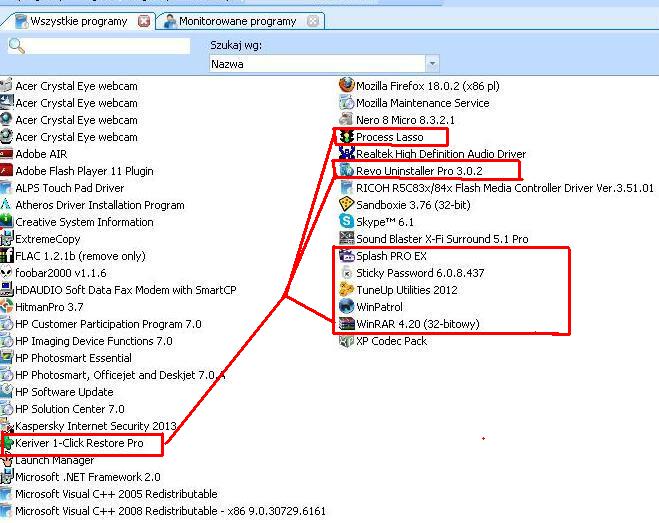Select TuneUp Utilities 2012 icon

pyautogui.click(x=346, y=290)
